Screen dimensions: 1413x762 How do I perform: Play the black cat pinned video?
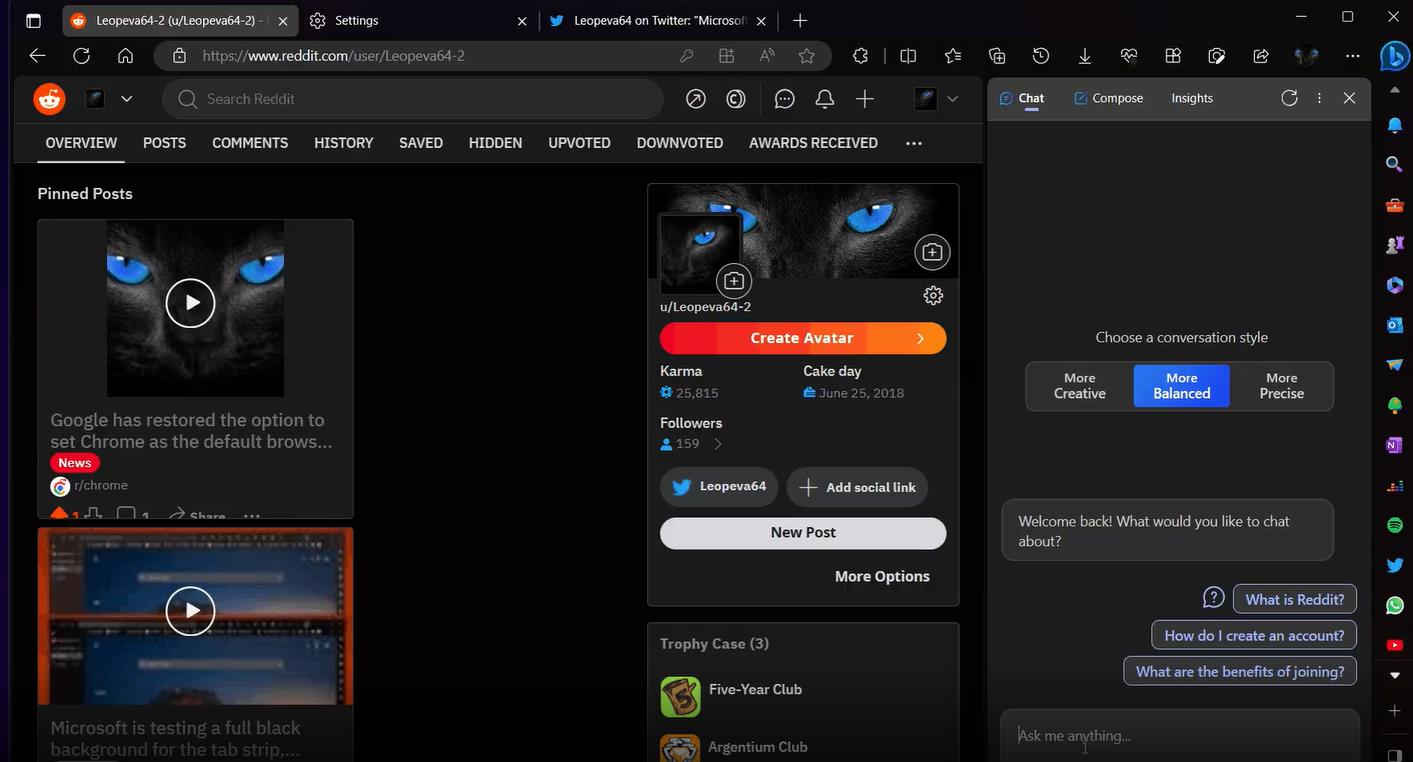pos(190,303)
